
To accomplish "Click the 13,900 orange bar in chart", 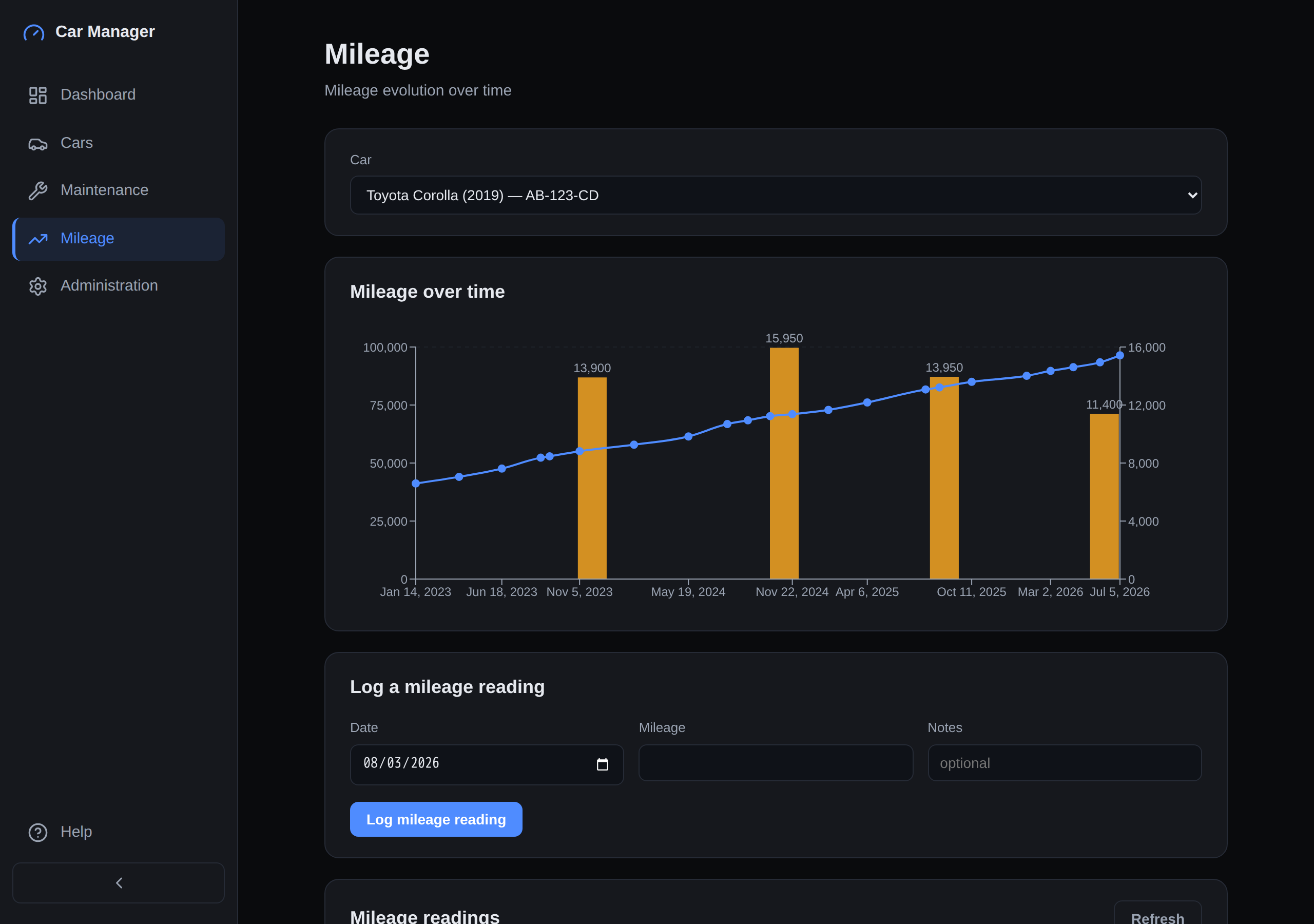I will [x=592, y=478].
